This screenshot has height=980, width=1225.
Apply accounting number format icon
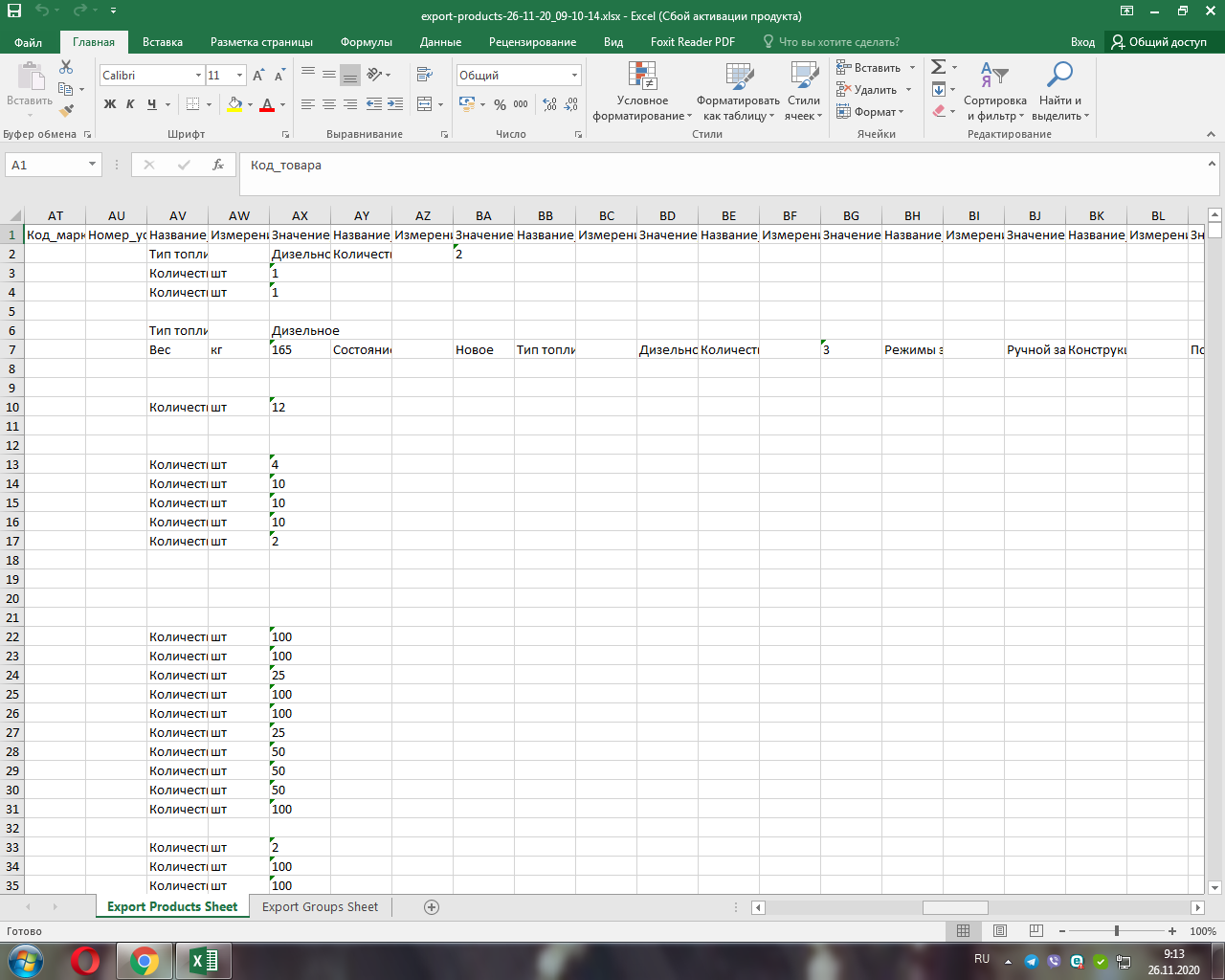click(466, 103)
